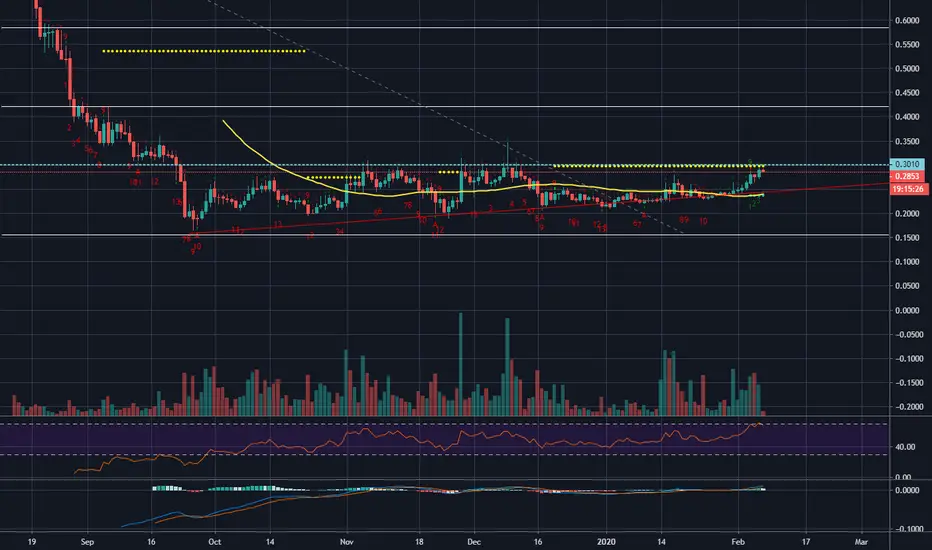Click the 2020 label on time axis
Image resolution: width=932 pixels, height=550 pixels.
tap(606, 542)
